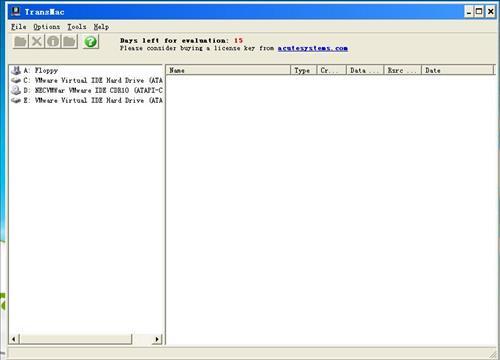Select E: VMware Virtual IDE Hard Drive

pyautogui.click(x=93, y=100)
